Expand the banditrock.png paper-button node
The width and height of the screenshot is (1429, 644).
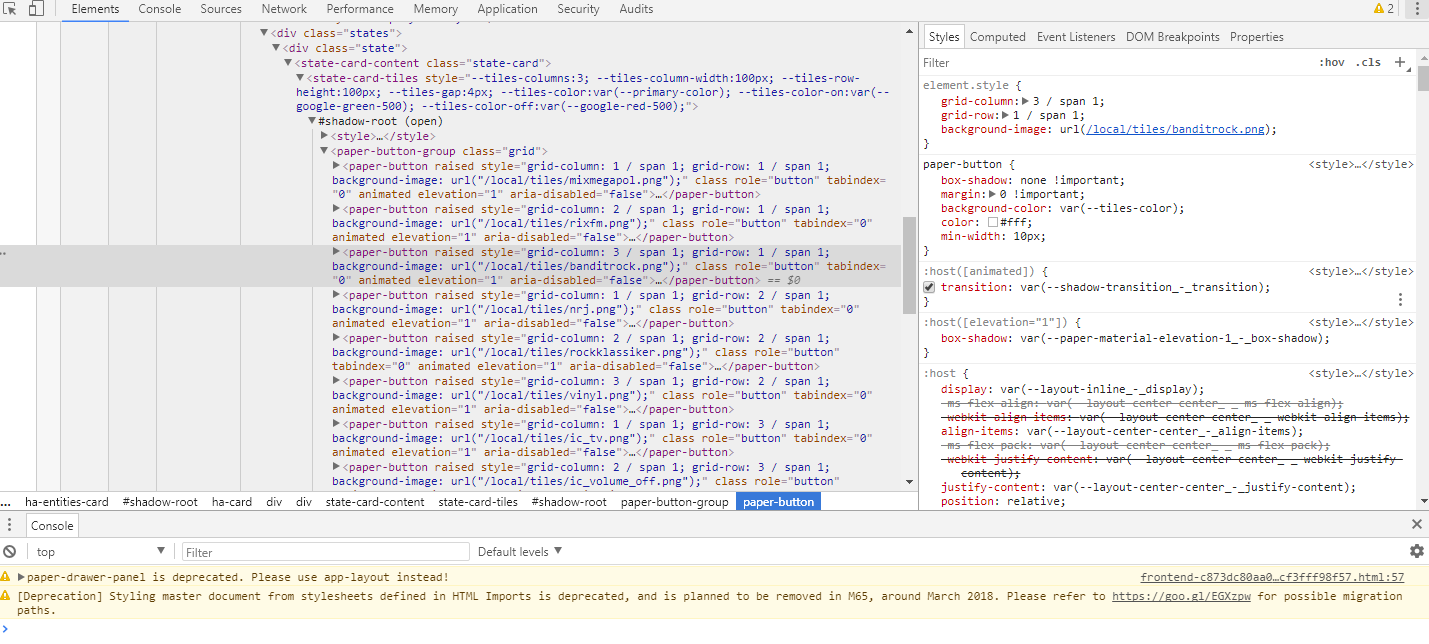click(x=337, y=253)
